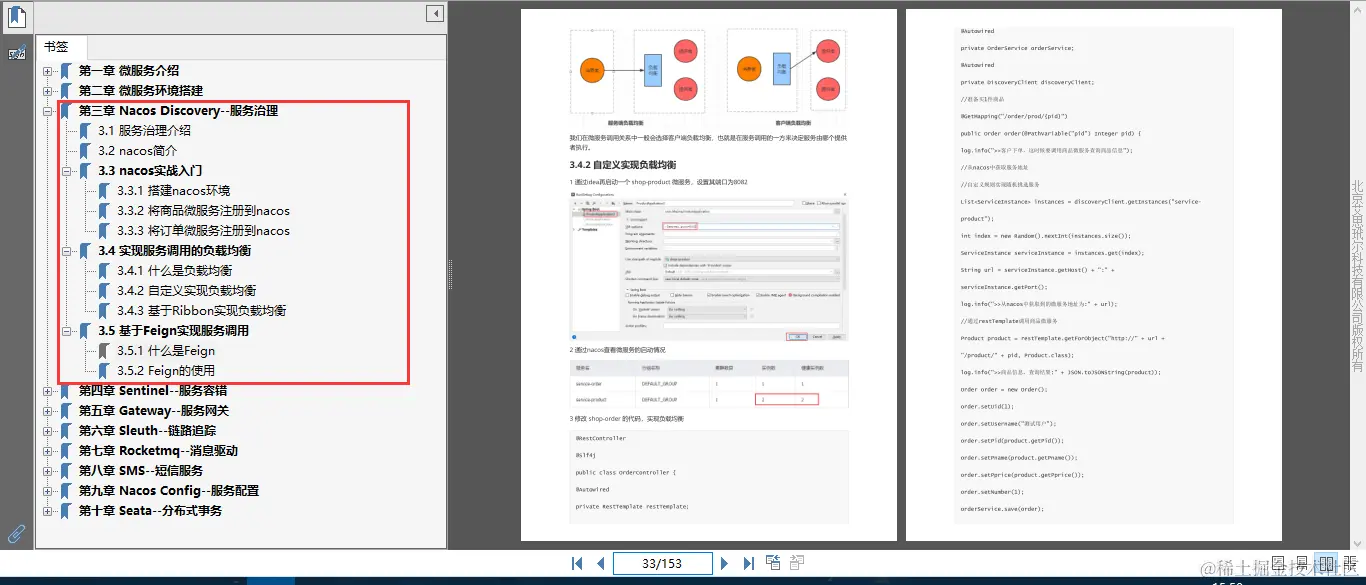Open bookmark 3.3.3 将订单微服务注册到nacos
Image resolution: width=1366 pixels, height=585 pixels.
pyautogui.click(x=203, y=231)
